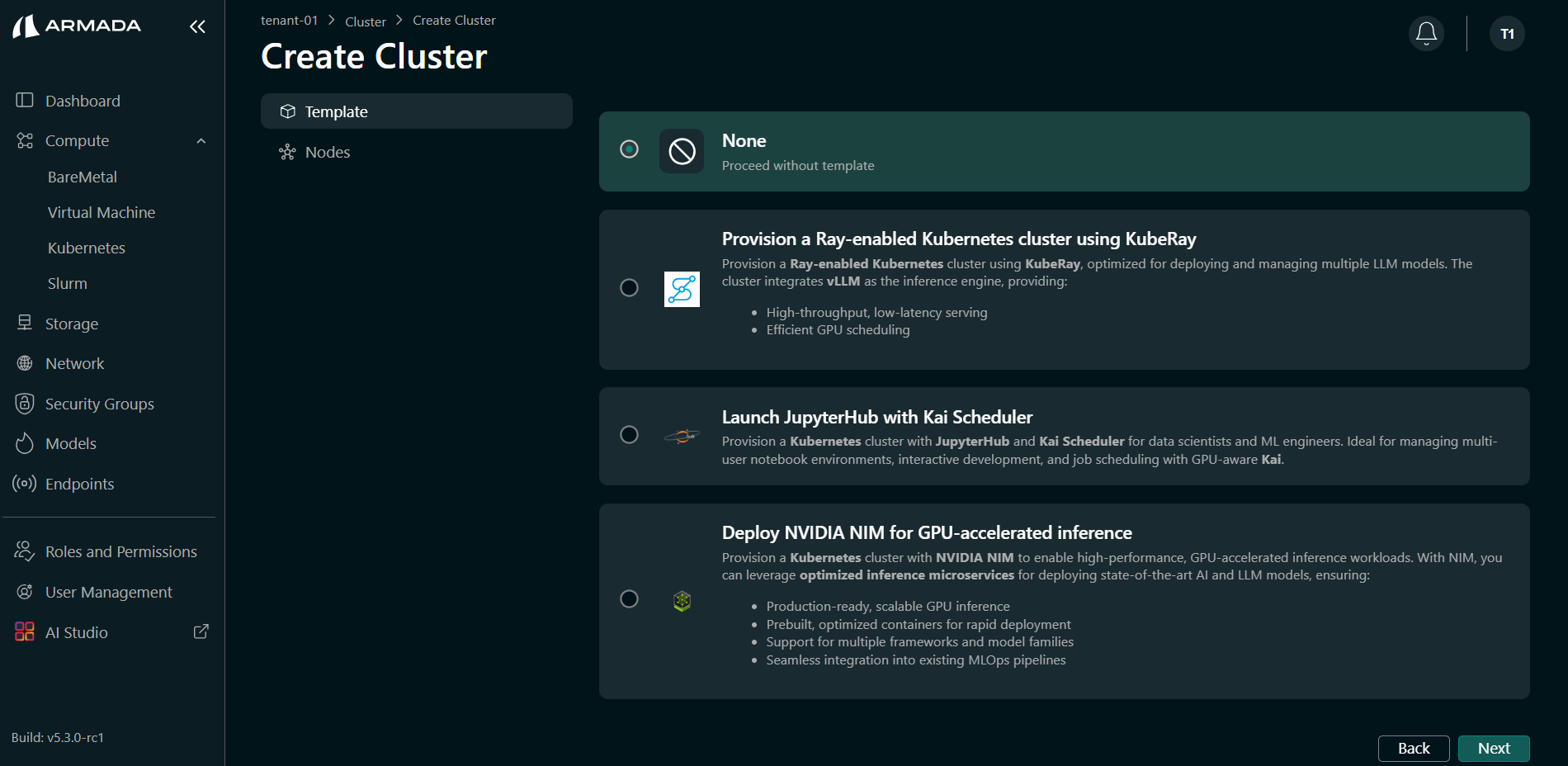This screenshot has height=766, width=1568.
Task: Select the KubeRay template radio button
Action: tap(629, 287)
